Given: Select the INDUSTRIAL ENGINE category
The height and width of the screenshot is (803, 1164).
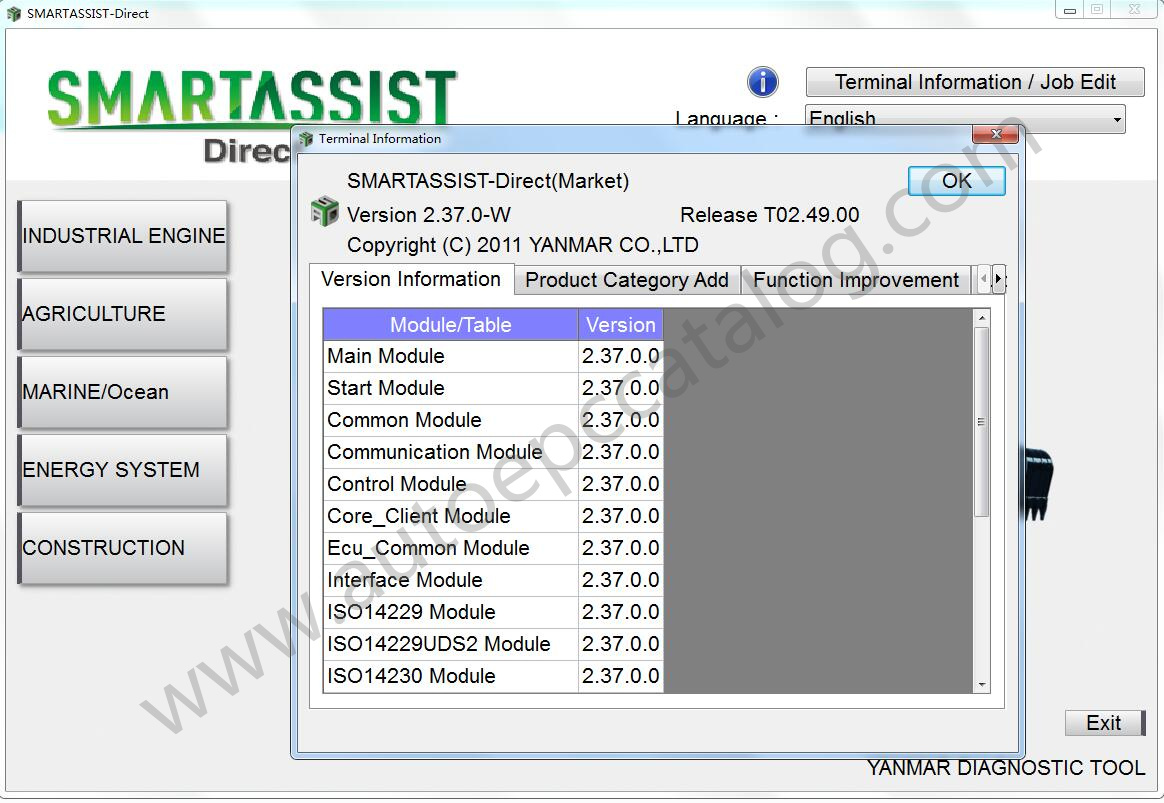Looking at the screenshot, I should pos(122,236).
